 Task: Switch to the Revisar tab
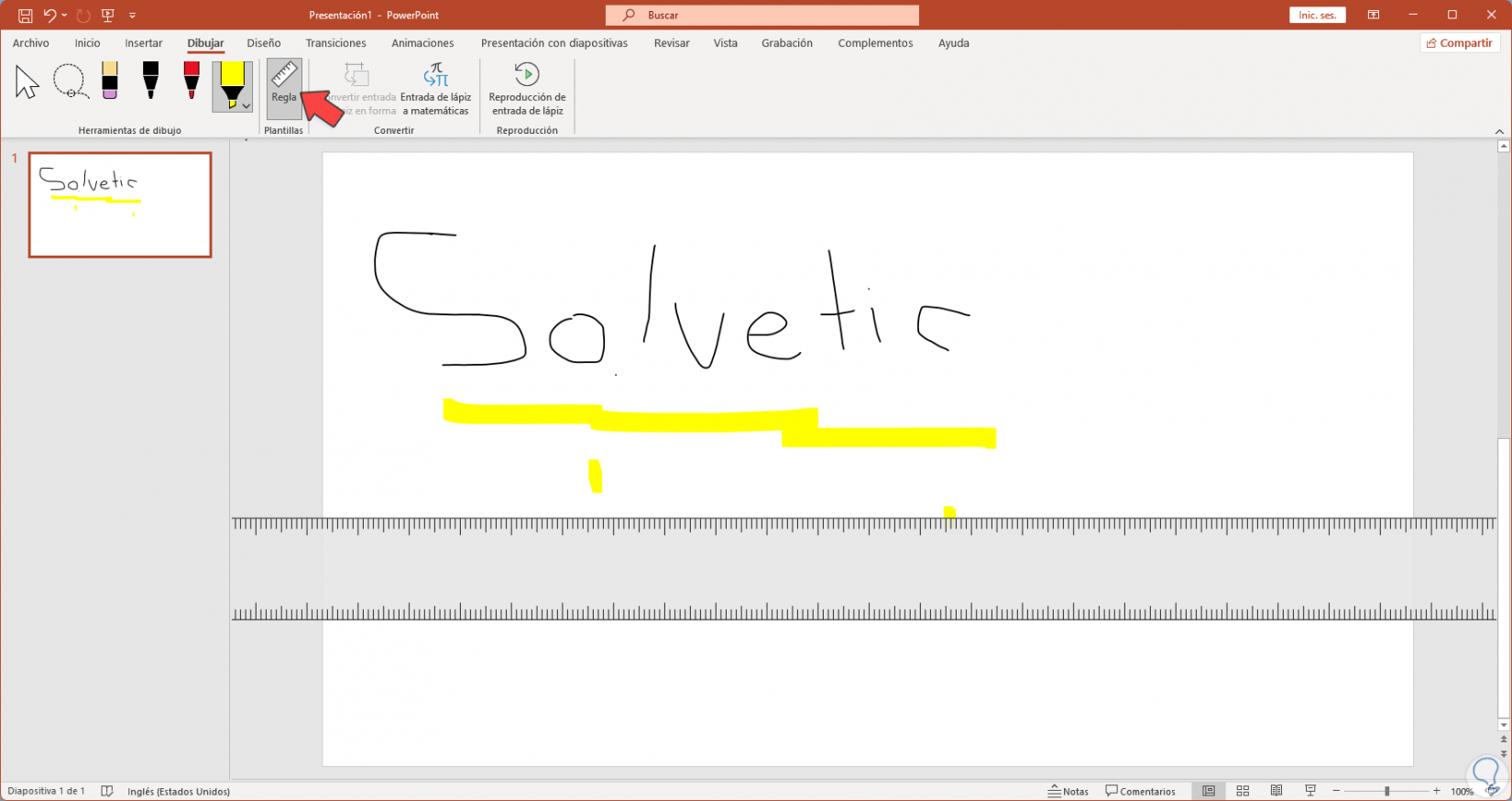[x=672, y=43]
